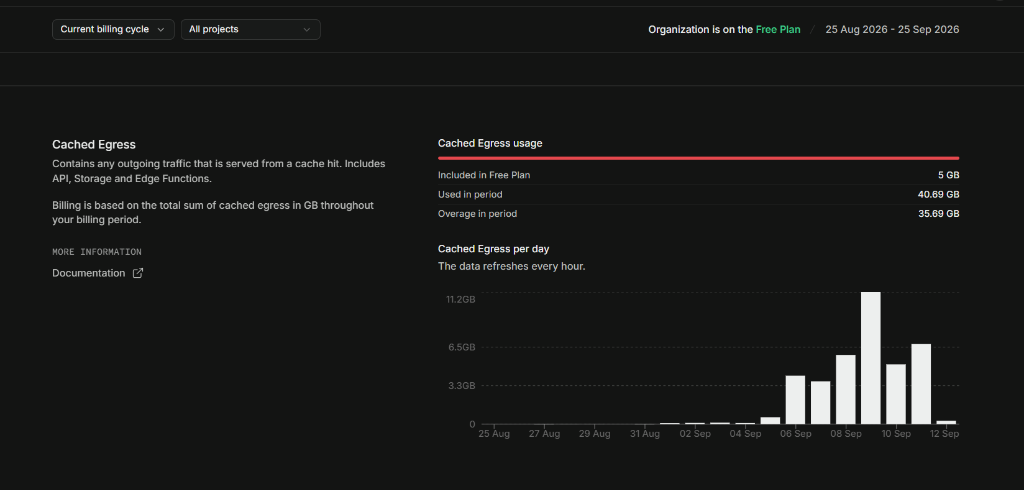Click the '25 Aug' x-axis label
This screenshot has height=490, width=1024.
(x=494, y=434)
